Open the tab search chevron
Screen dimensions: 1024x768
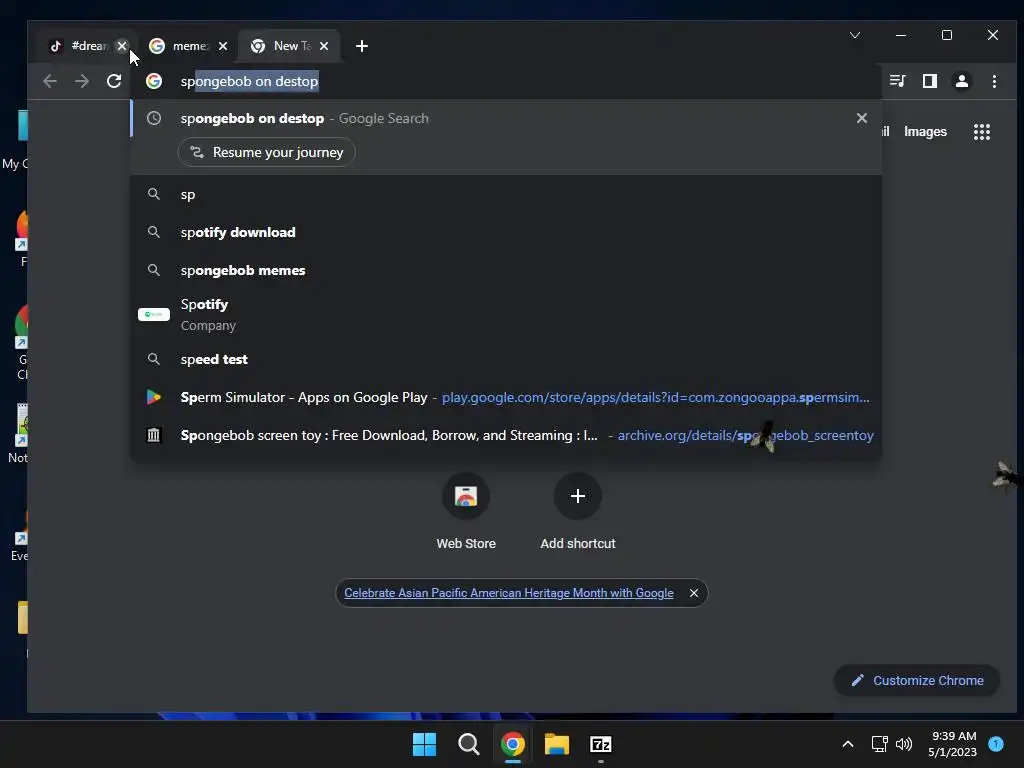855,35
